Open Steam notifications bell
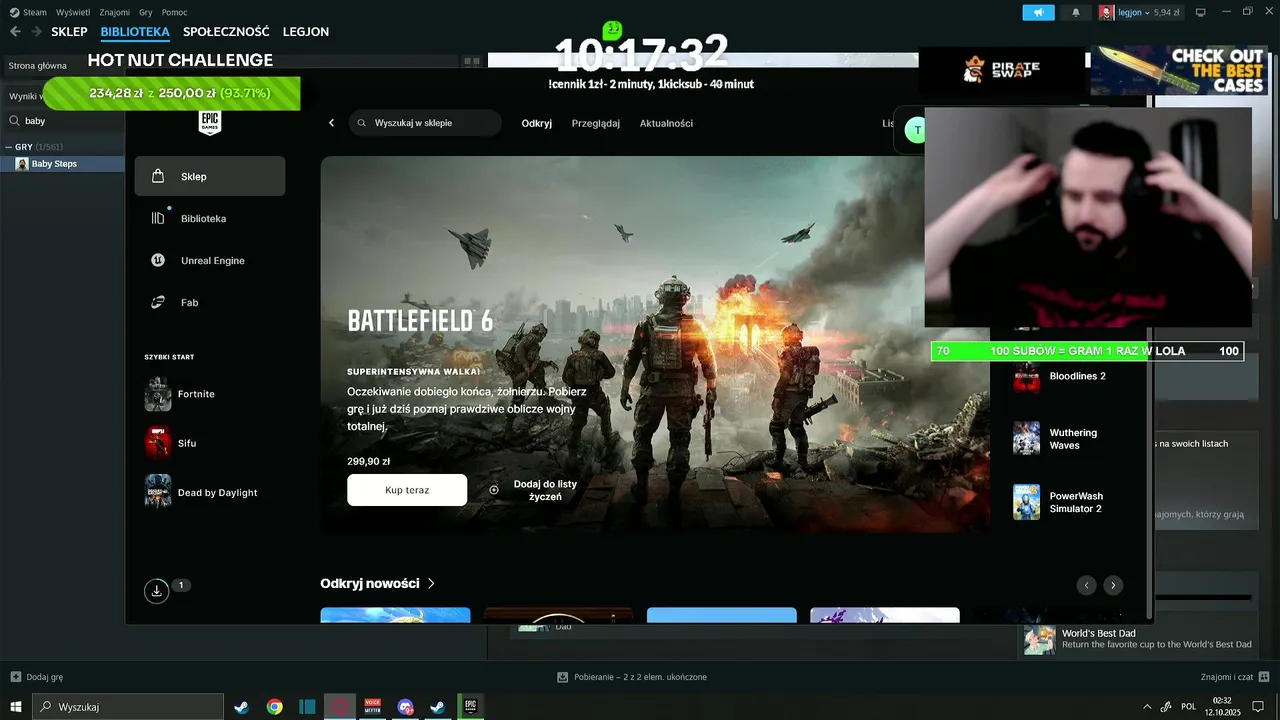 pos(1076,12)
